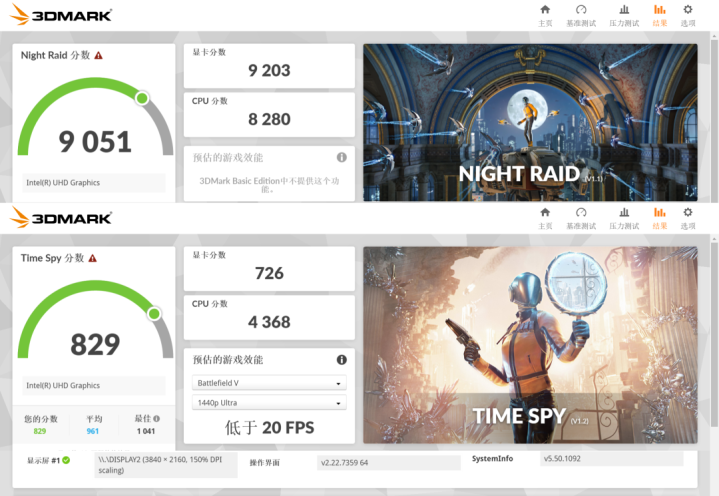The image size is (719, 496).
Task: Click the Night Raid scene thumbnail
Action: [531, 122]
